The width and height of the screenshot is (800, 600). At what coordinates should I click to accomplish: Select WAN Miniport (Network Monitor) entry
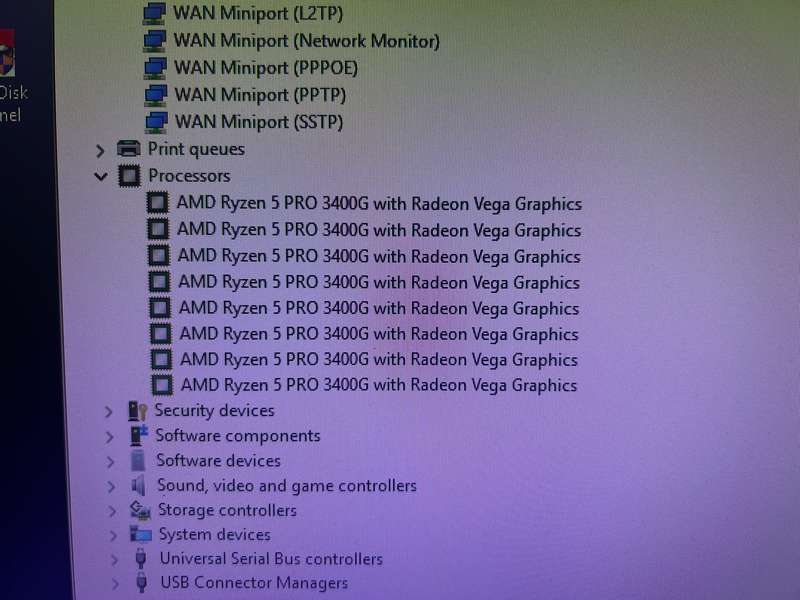[307, 41]
